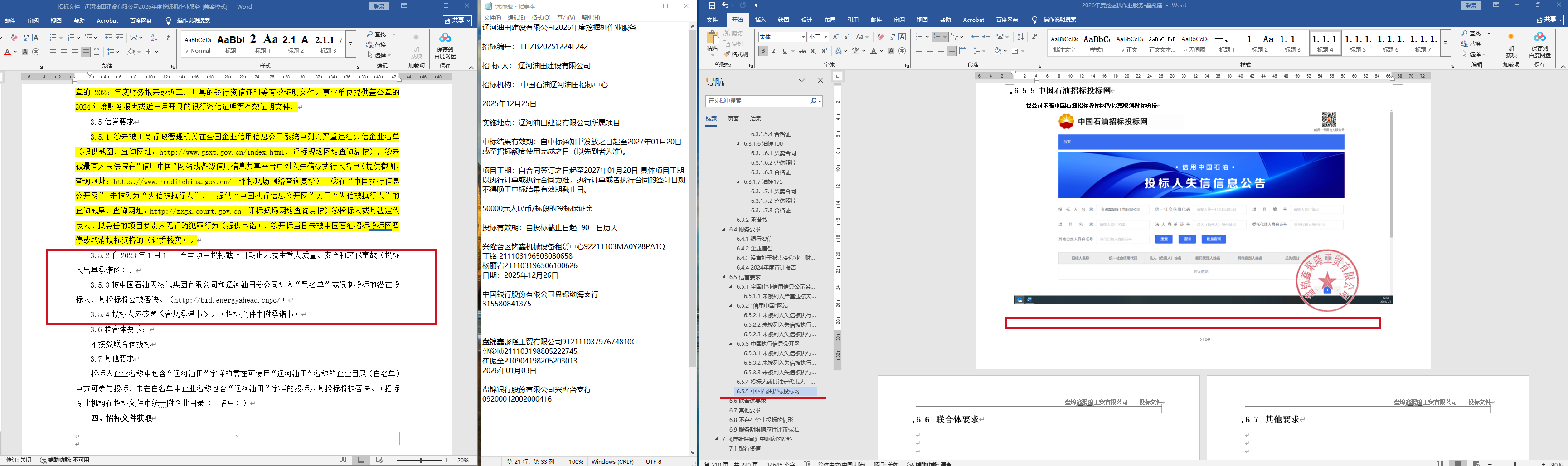Image resolution: width=1568 pixels, height=466 pixels.
Task: Toggle show paragraph marks in right Word
Action: [x=1034, y=37]
